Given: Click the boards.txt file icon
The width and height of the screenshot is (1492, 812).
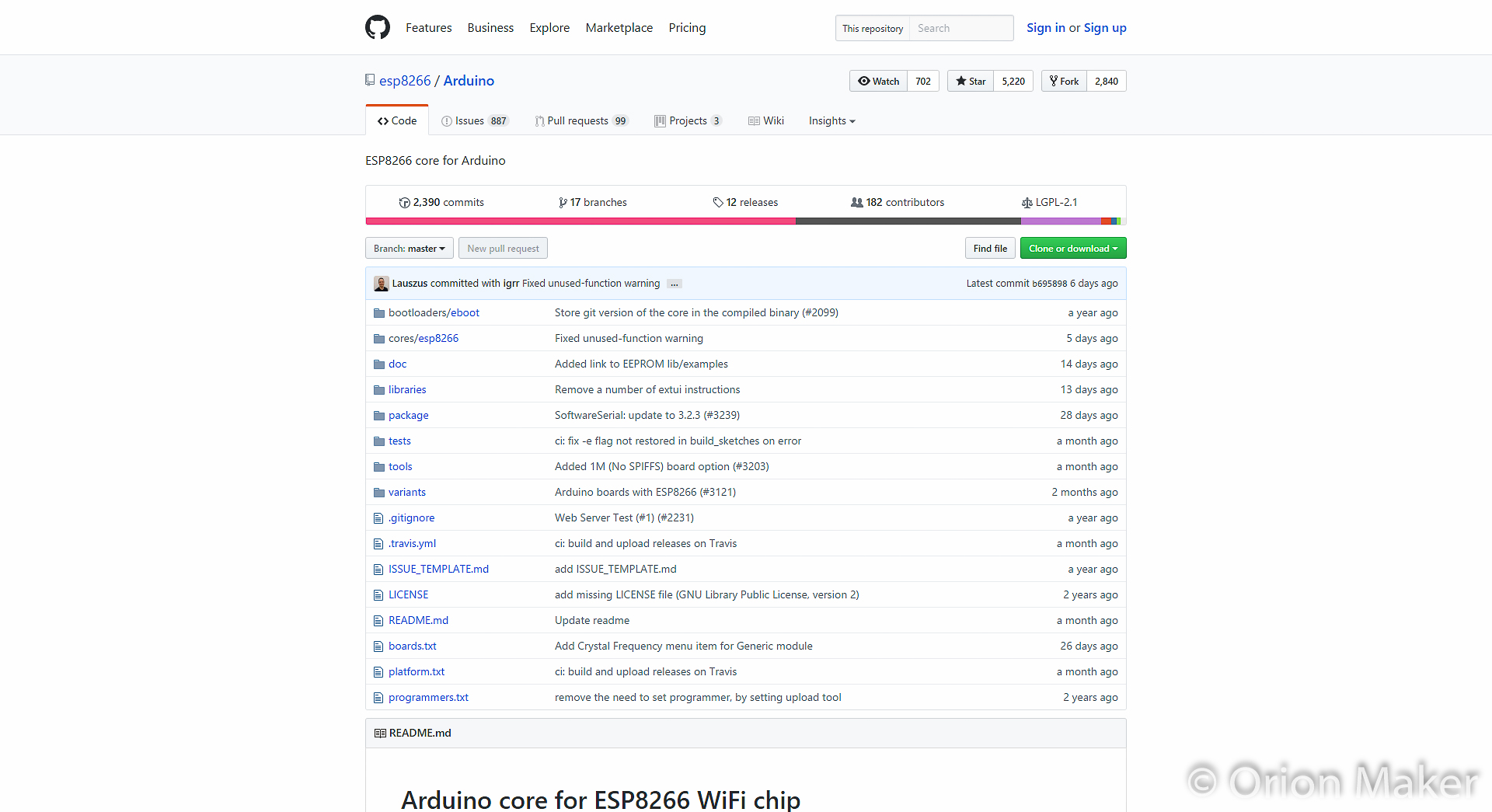Looking at the screenshot, I should pyautogui.click(x=378, y=646).
